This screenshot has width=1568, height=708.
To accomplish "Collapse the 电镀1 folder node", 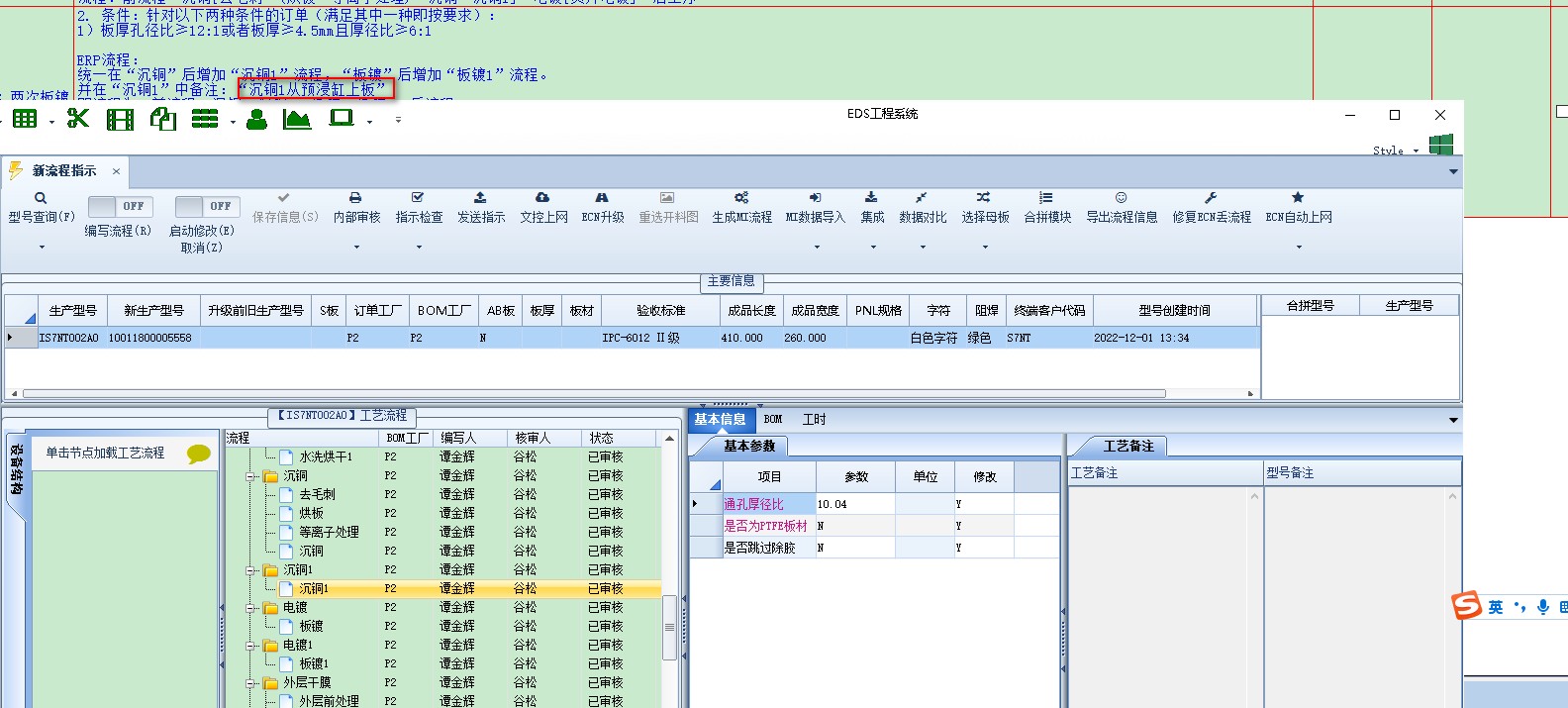I will point(251,646).
